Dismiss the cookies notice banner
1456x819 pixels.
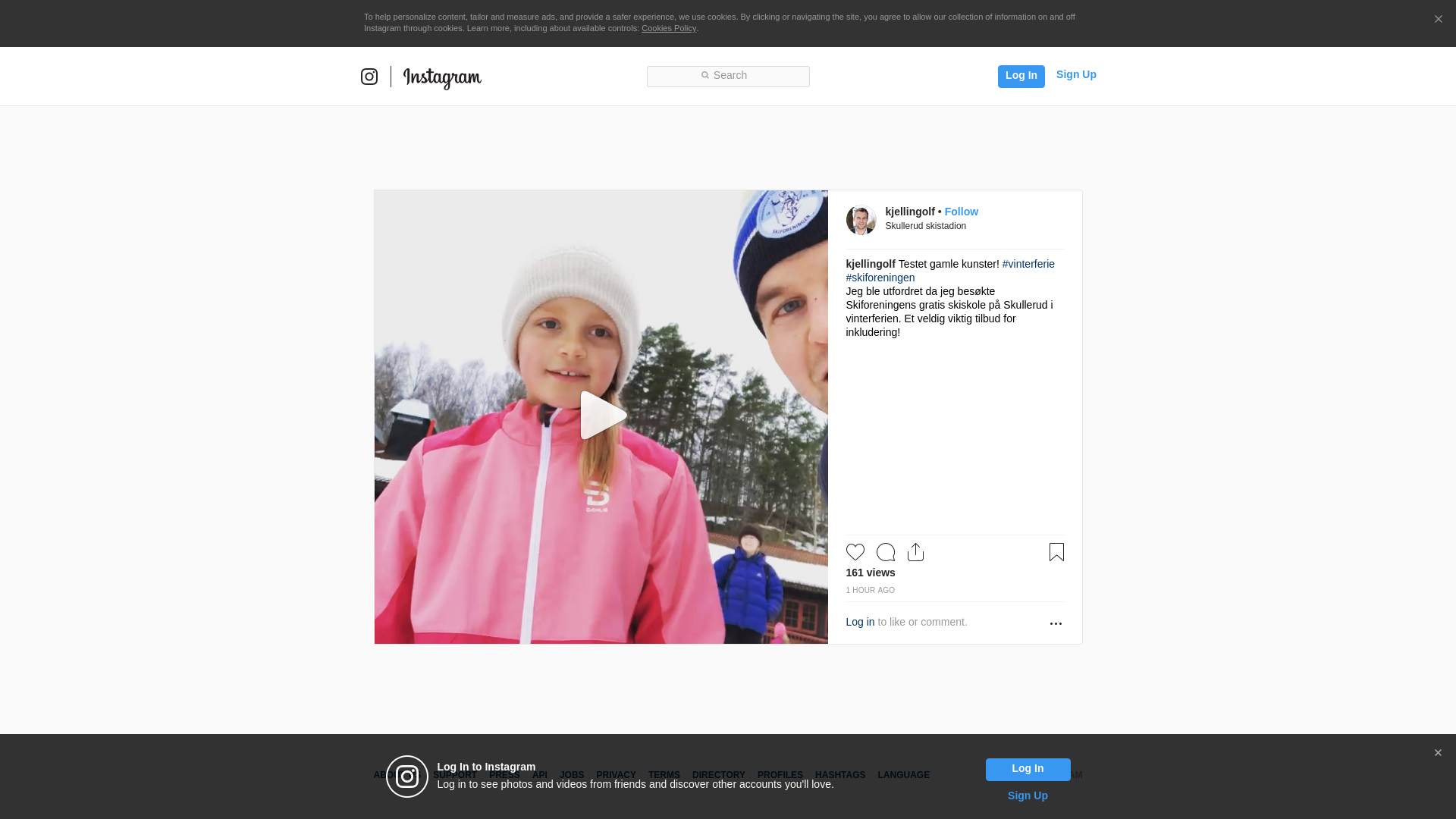pyautogui.click(x=1438, y=20)
